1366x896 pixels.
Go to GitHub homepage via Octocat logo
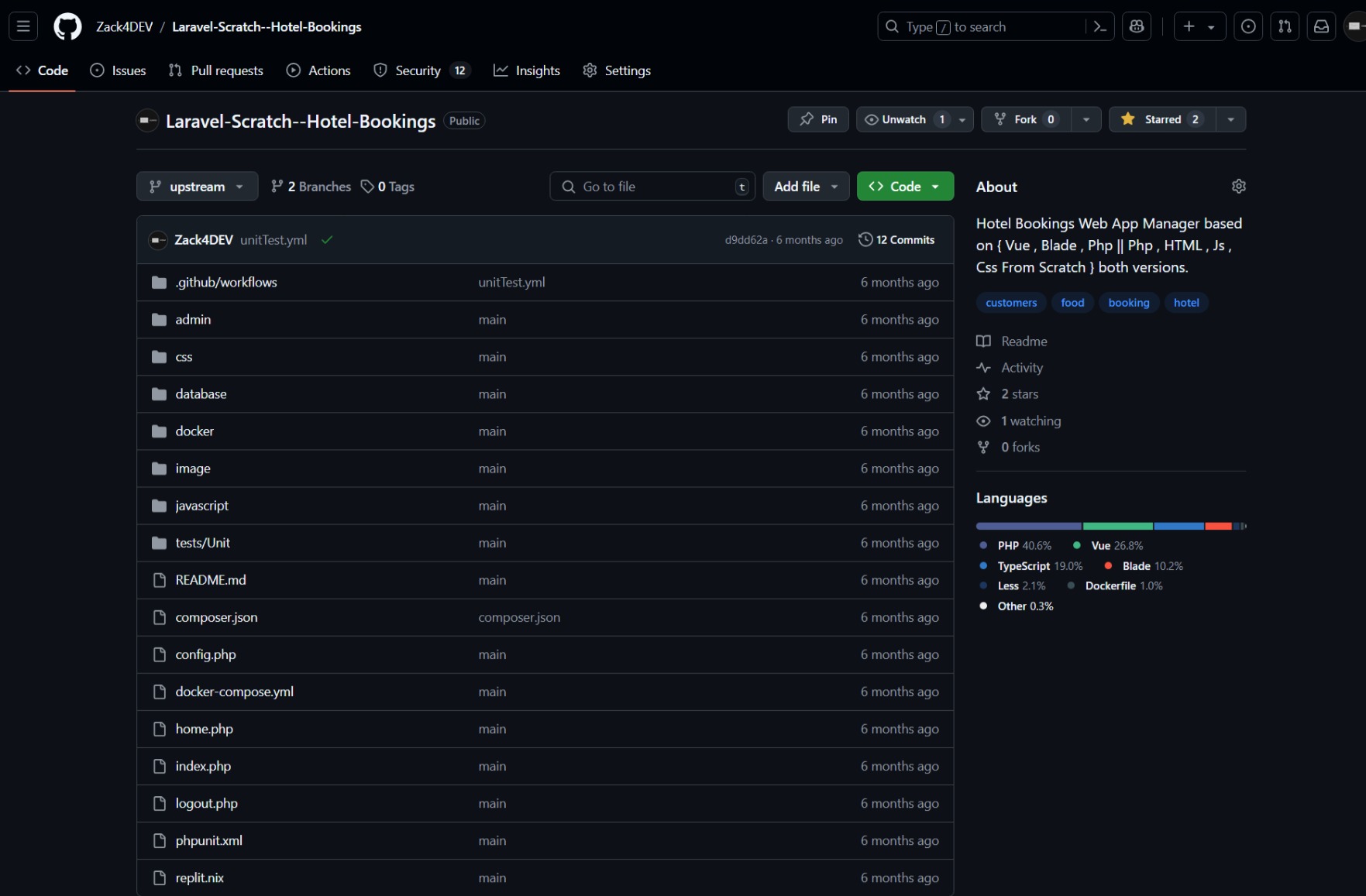click(67, 26)
